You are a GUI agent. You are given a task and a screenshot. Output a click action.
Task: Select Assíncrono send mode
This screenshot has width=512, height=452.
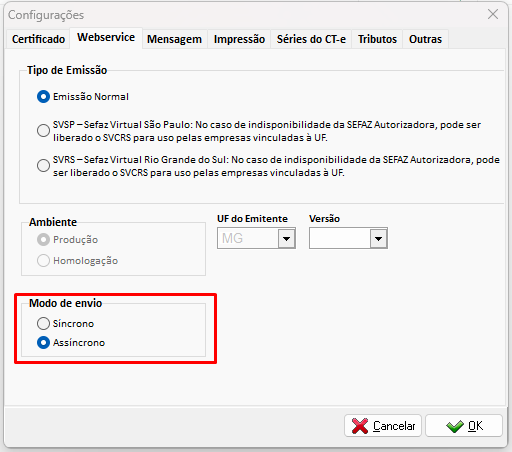(x=43, y=343)
